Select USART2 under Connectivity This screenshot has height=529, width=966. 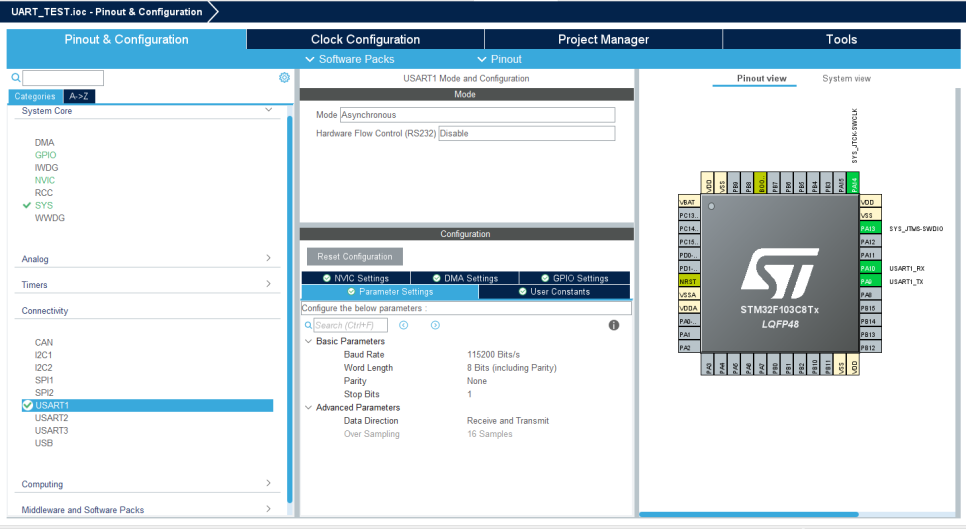tap(52, 418)
